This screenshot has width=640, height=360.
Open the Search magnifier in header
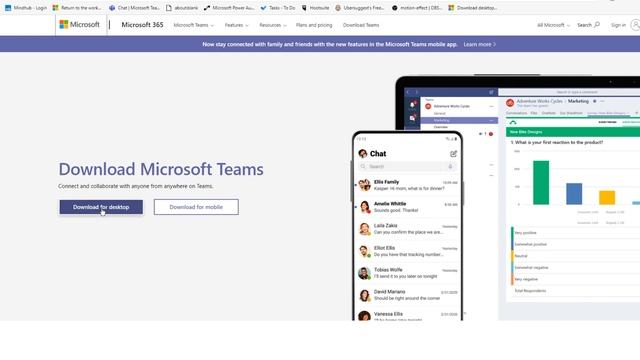(x=588, y=25)
